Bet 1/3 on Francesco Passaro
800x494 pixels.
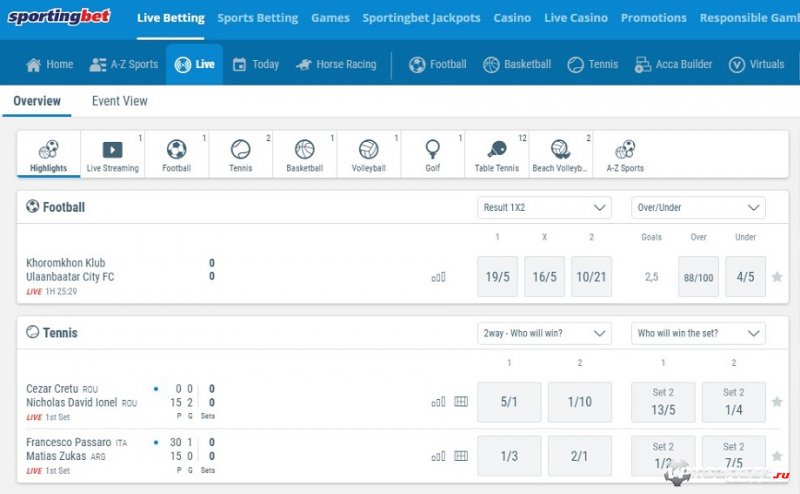tap(509, 456)
